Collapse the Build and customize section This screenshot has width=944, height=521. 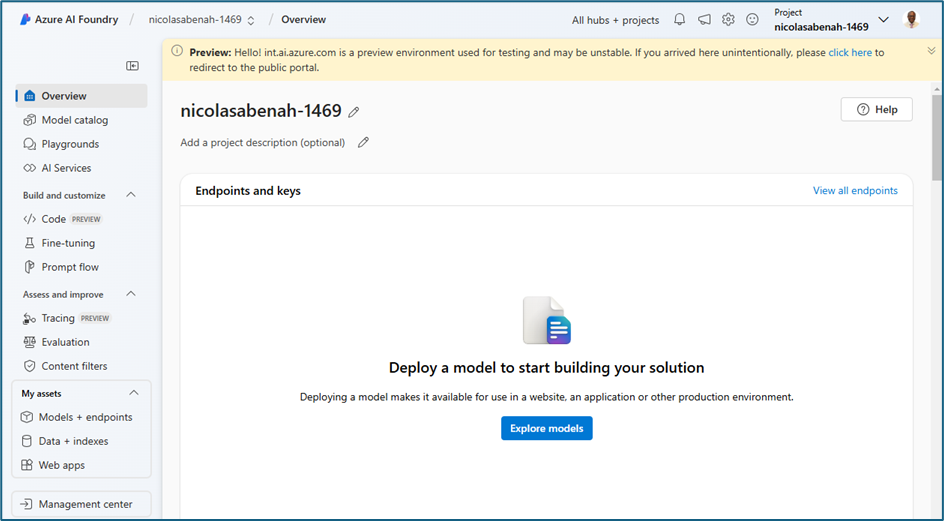[131, 195]
